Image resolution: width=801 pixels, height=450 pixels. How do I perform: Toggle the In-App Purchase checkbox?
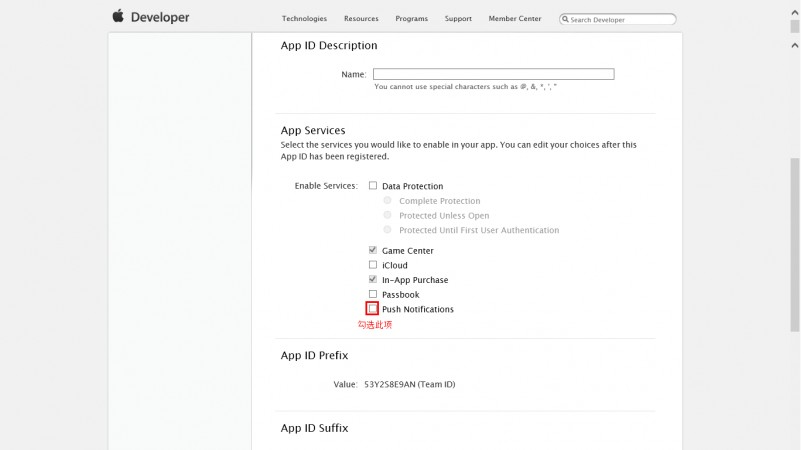(x=373, y=279)
